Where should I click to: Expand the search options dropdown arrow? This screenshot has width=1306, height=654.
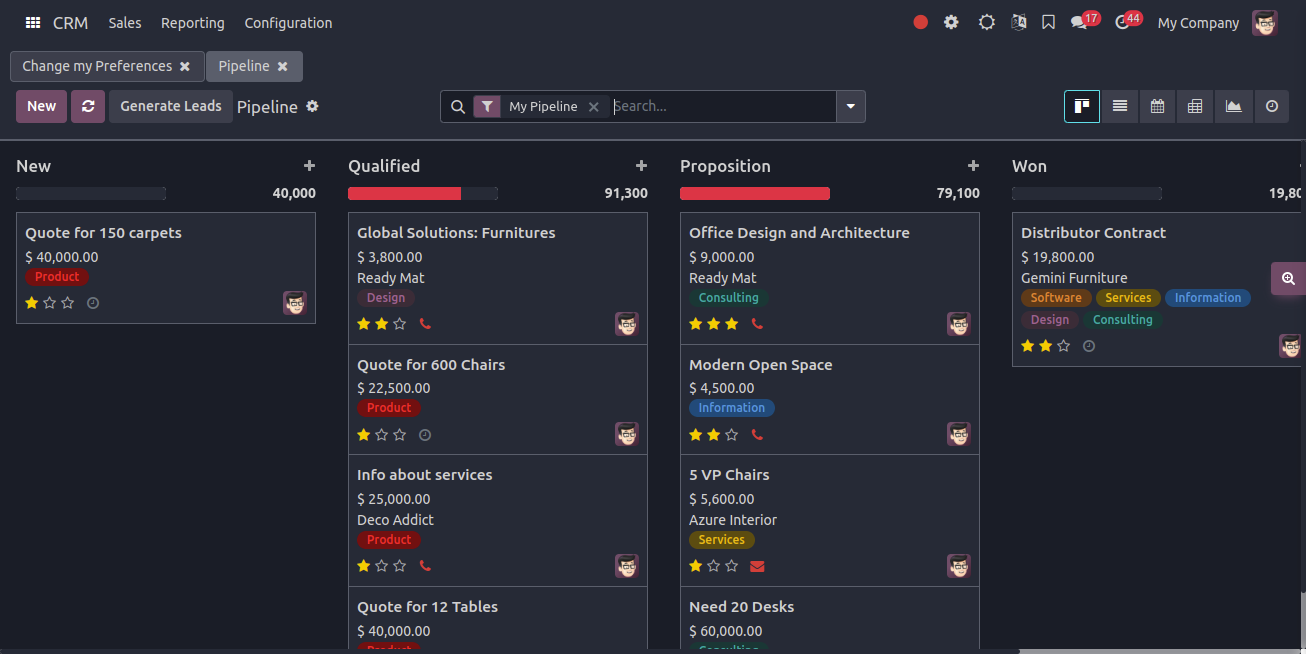[851, 107]
